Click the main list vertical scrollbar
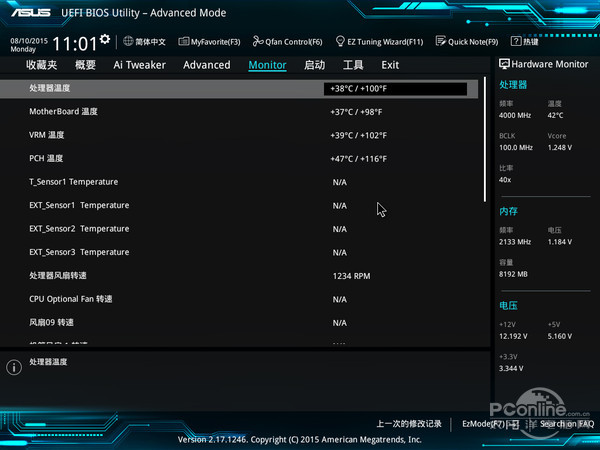The height and width of the screenshot is (450, 600). pos(485,139)
